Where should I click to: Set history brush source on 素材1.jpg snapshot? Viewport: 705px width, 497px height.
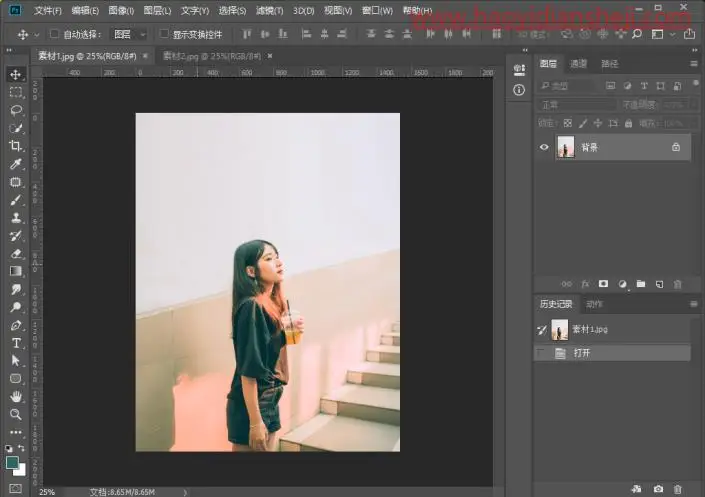542,330
